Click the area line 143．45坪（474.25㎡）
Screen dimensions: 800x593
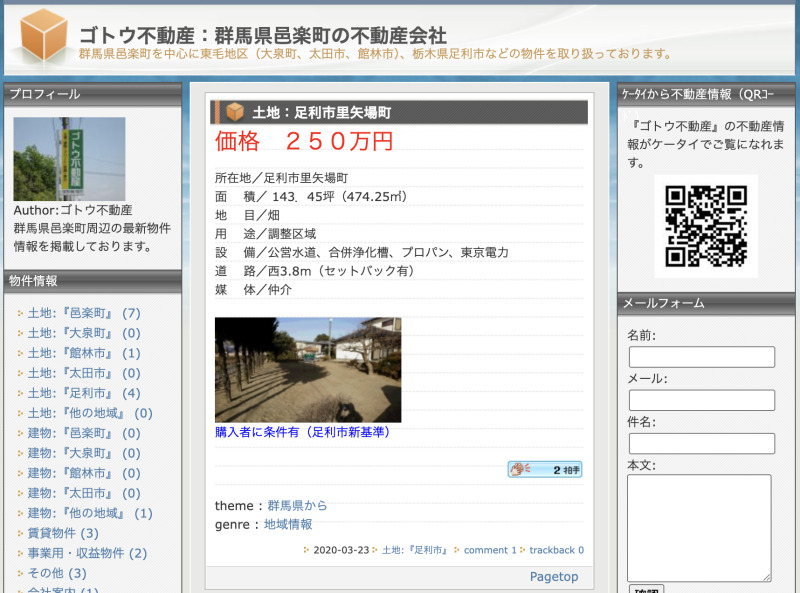311,196
